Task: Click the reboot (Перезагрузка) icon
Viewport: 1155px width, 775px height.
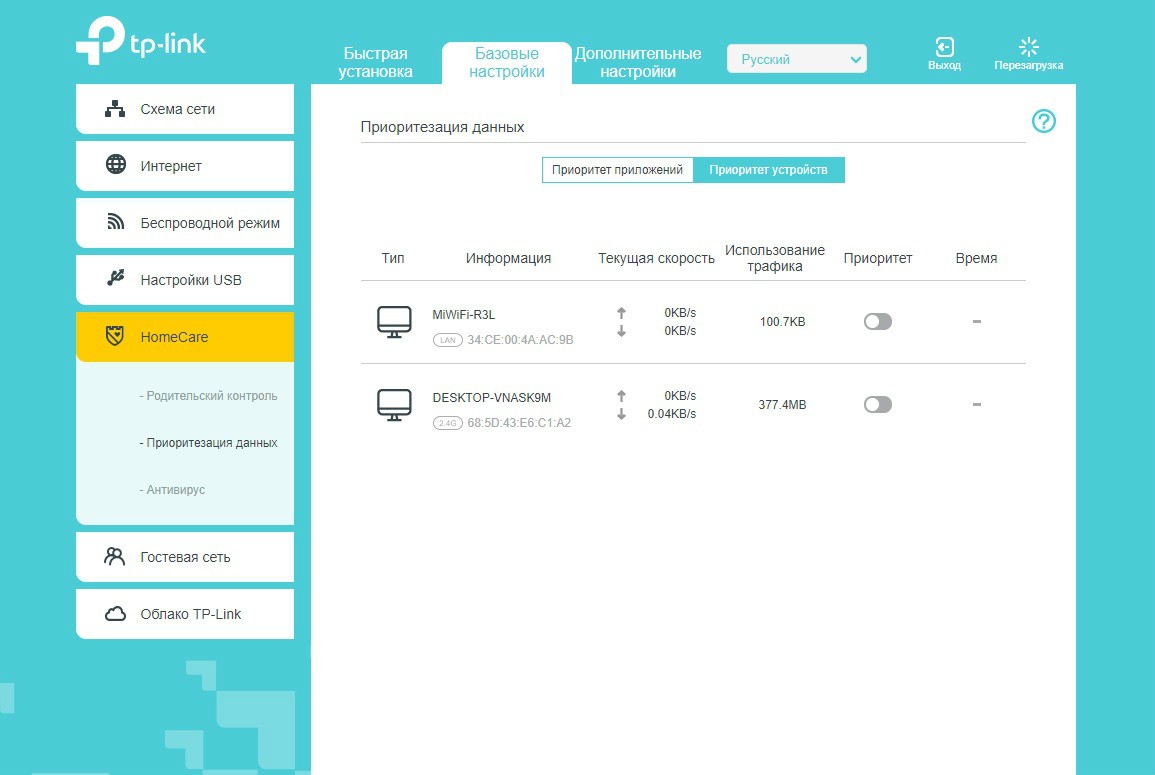Action: pos(1028,47)
